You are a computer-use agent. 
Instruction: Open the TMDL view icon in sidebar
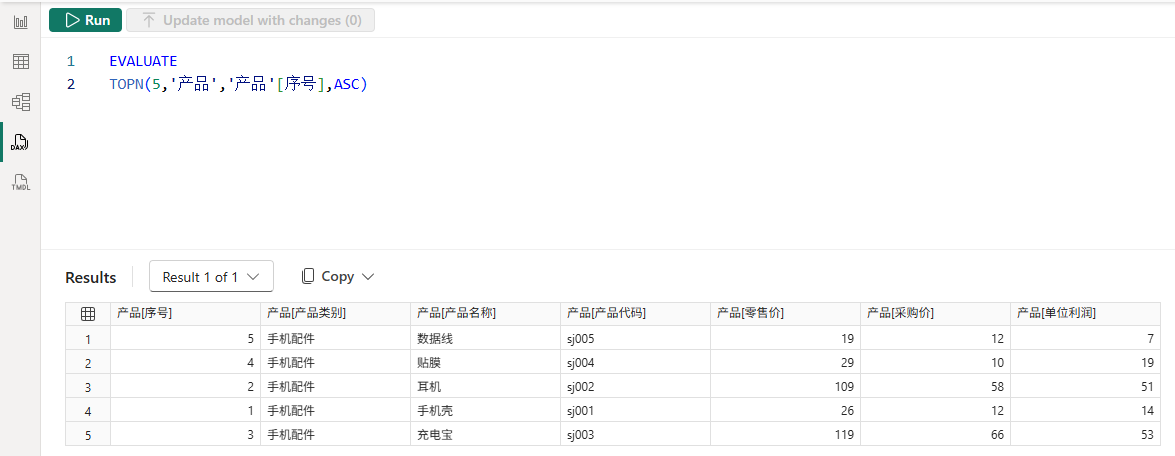(20, 182)
